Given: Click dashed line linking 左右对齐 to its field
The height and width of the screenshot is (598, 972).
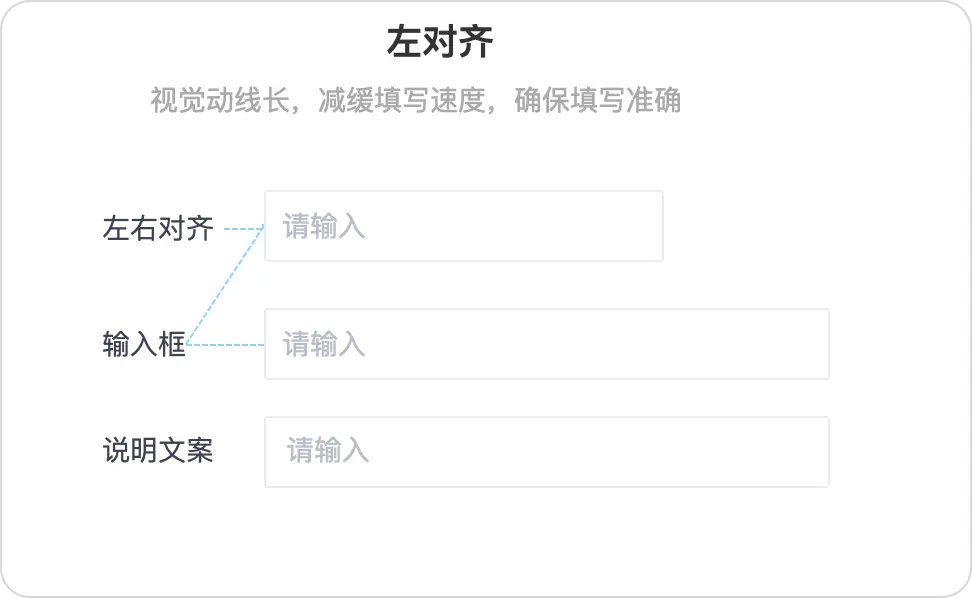Looking at the screenshot, I should click(x=244, y=229).
